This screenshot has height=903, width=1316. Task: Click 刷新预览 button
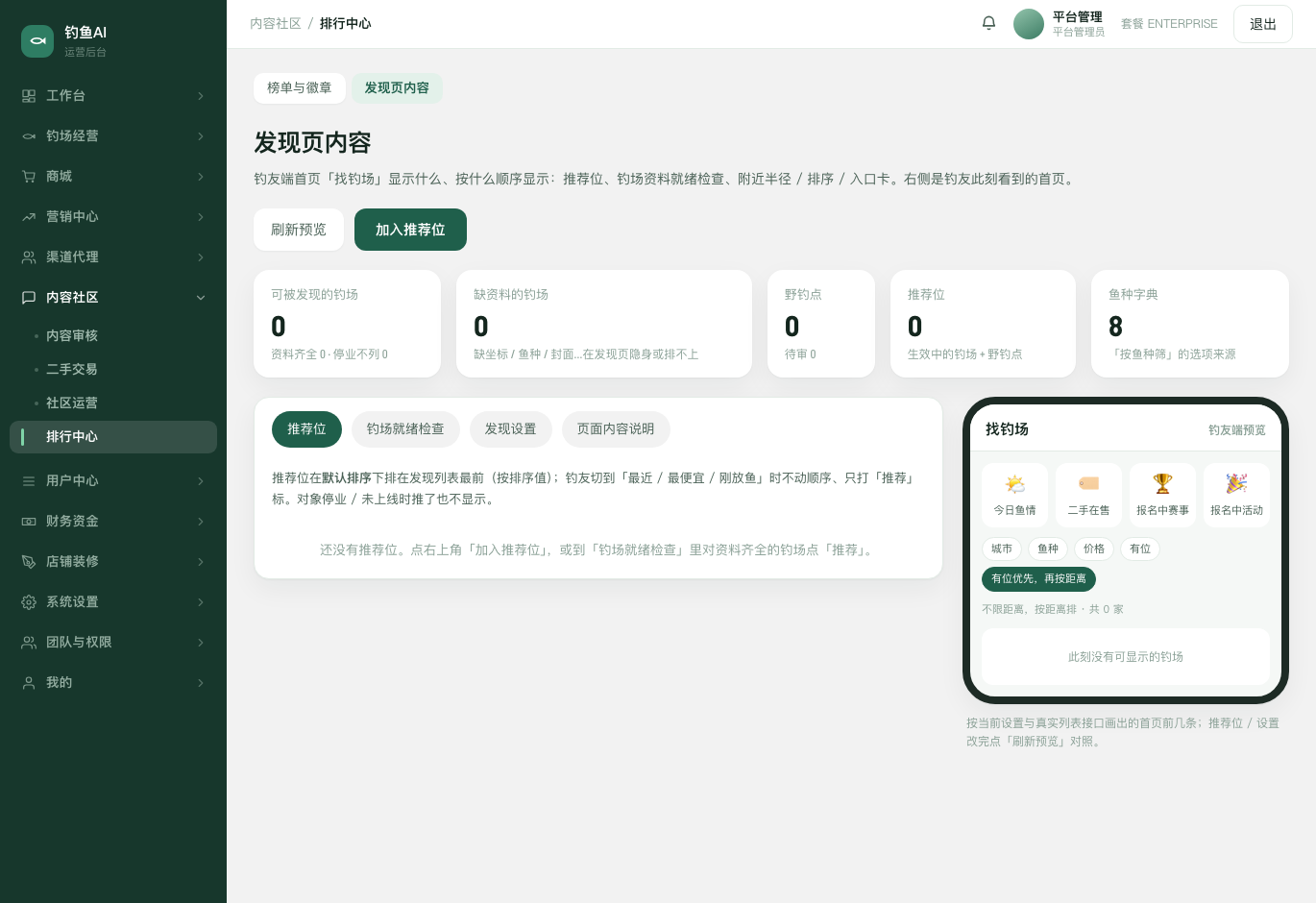[x=299, y=230]
